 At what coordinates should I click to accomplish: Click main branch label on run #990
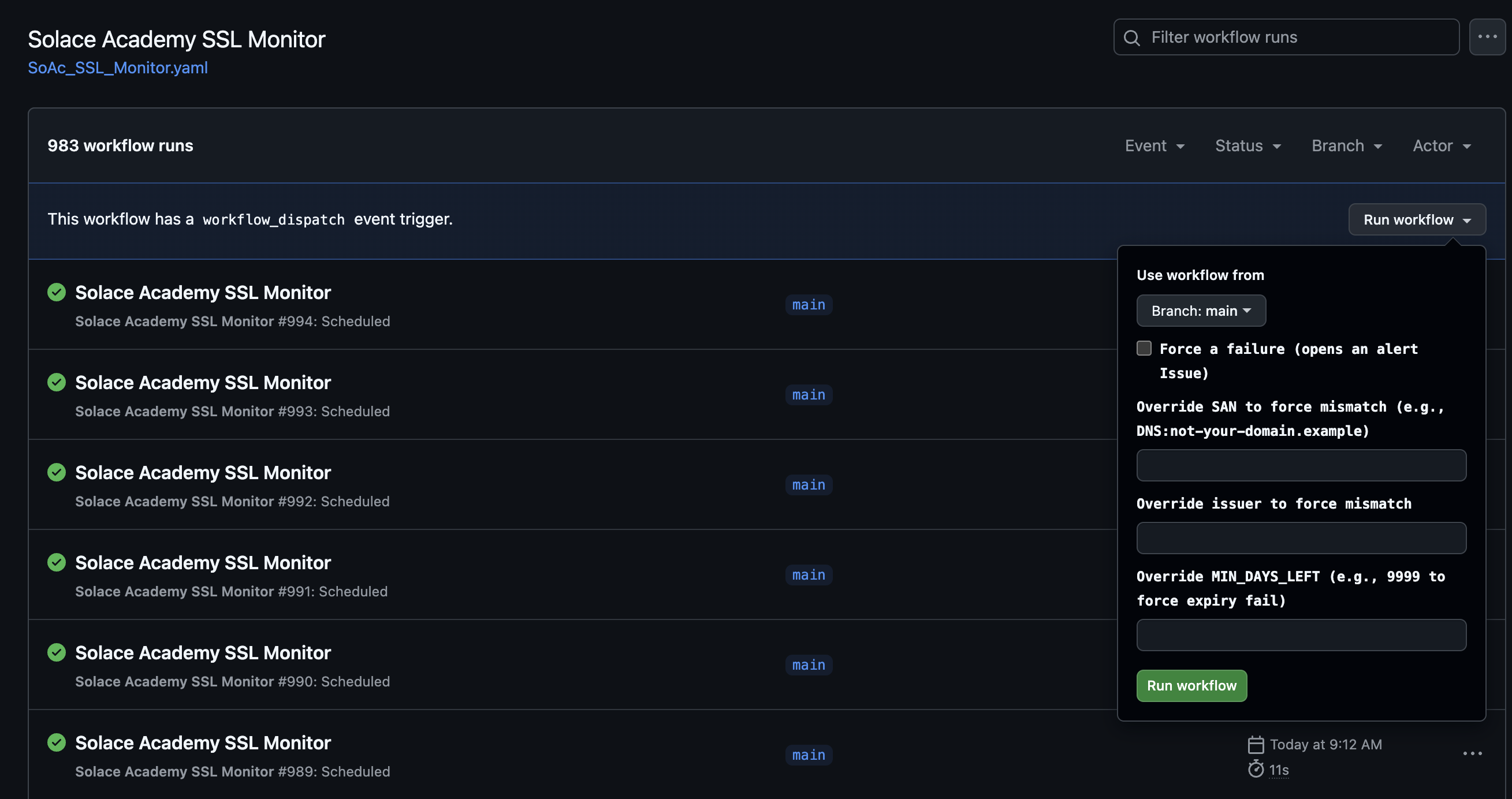coord(809,665)
